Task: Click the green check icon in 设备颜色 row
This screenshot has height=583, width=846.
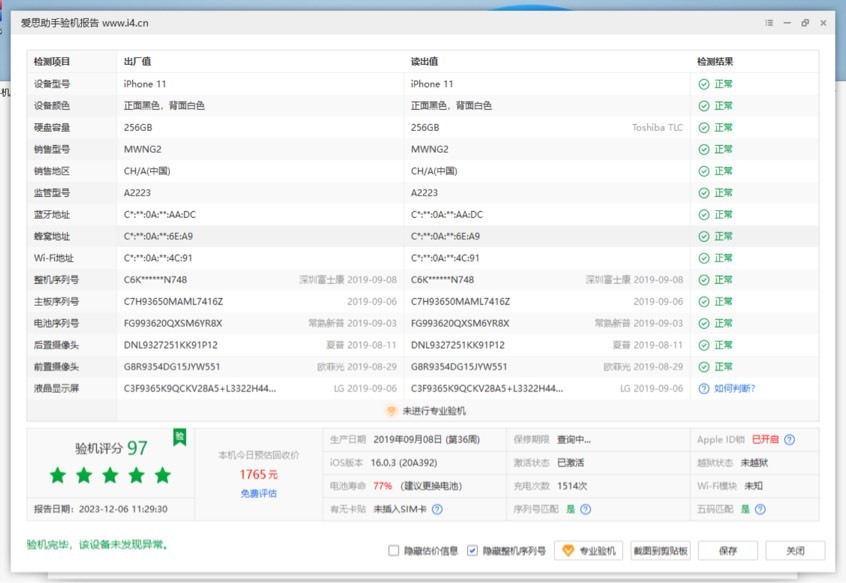Action: (704, 106)
